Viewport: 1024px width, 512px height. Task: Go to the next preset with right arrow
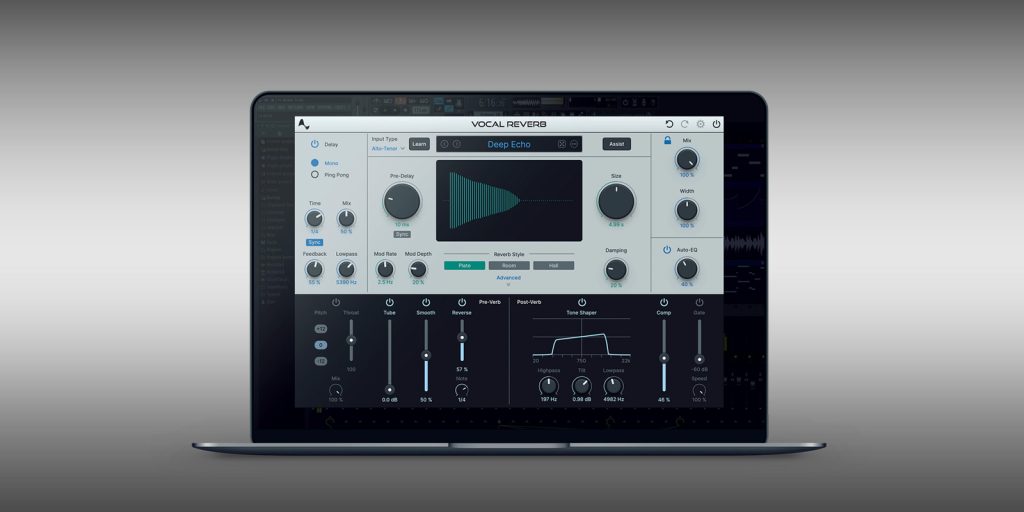456,144
